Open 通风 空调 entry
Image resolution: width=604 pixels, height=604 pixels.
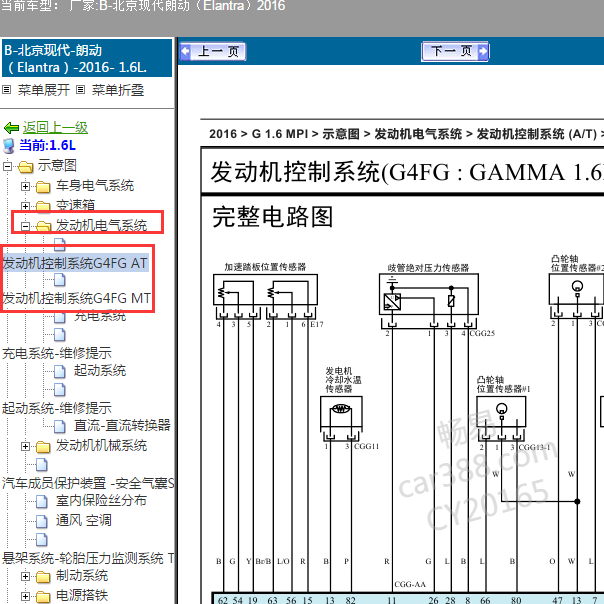[84, 520]
